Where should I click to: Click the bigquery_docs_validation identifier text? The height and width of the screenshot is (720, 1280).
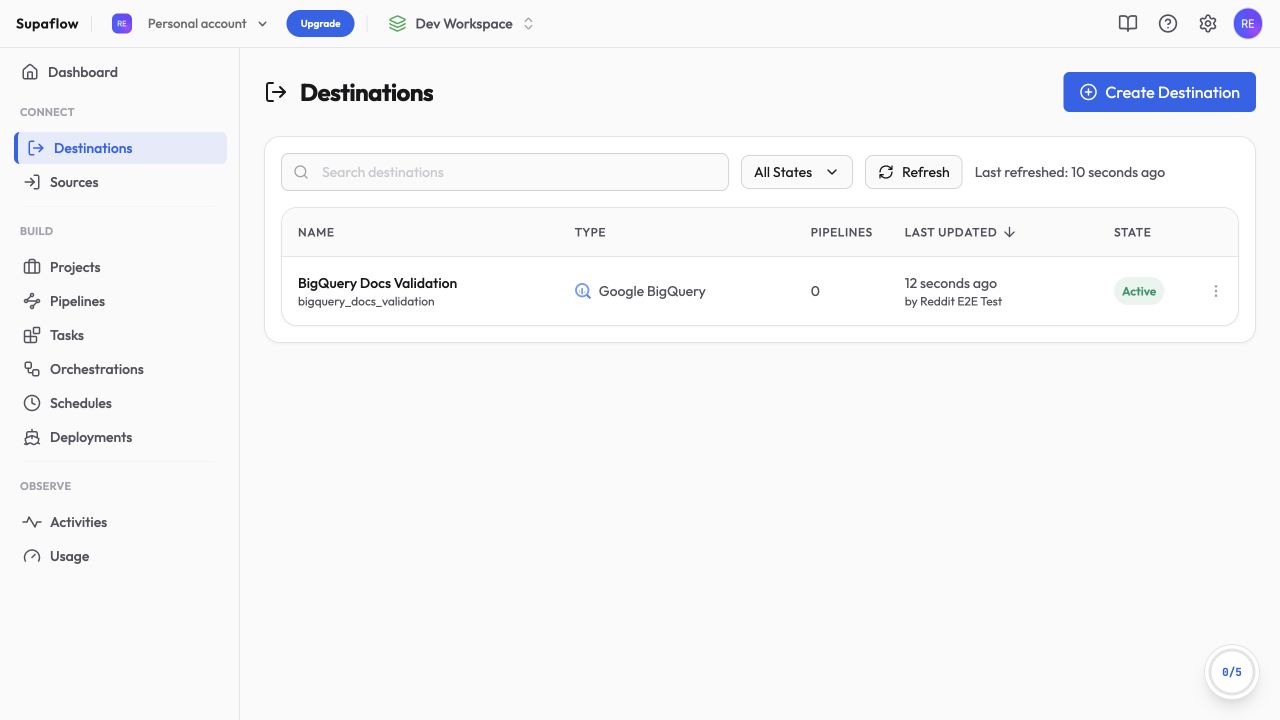[x=366, y=302]
